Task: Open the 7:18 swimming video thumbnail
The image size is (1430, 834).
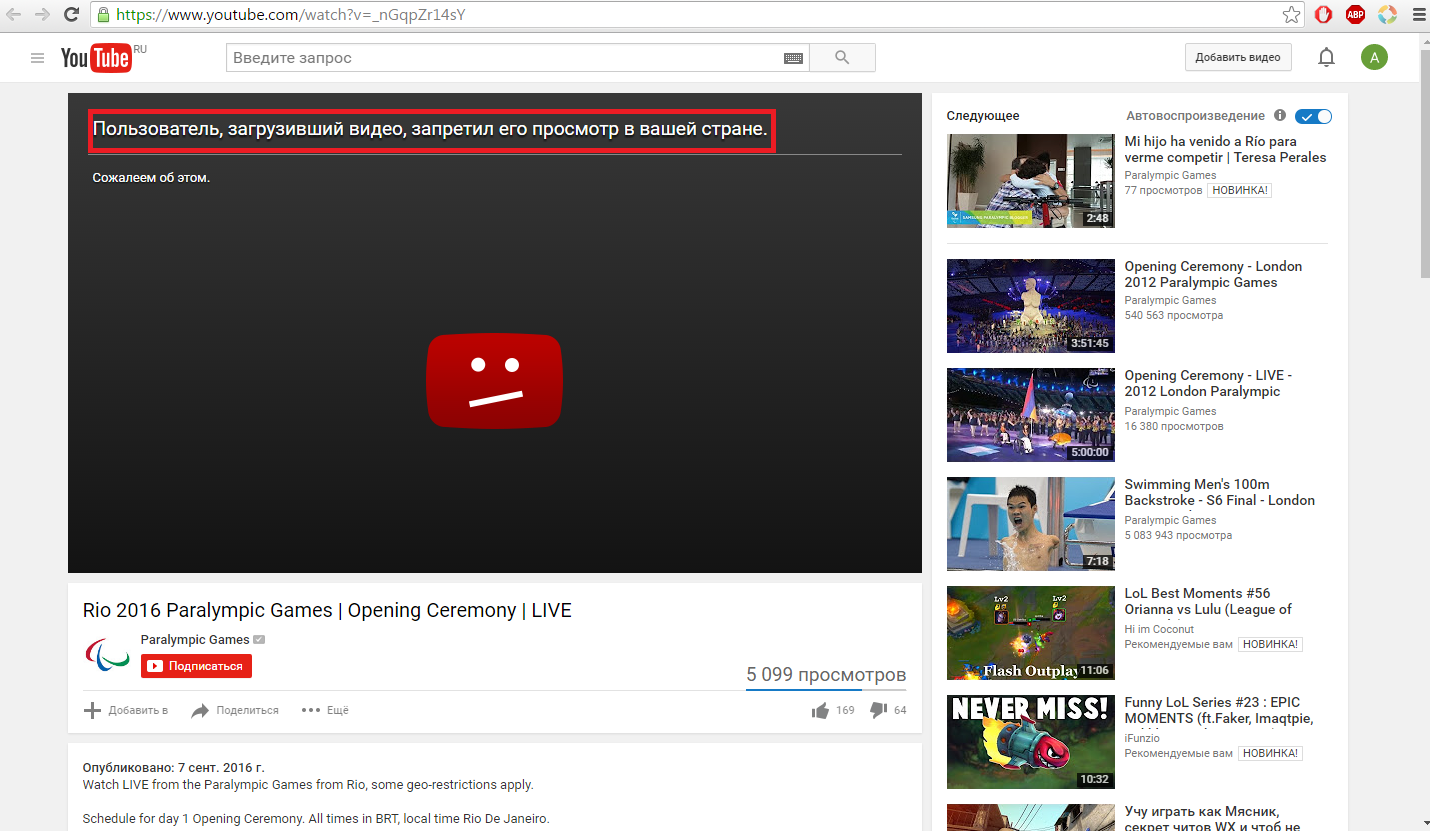Action: (x=1031, y=524)
